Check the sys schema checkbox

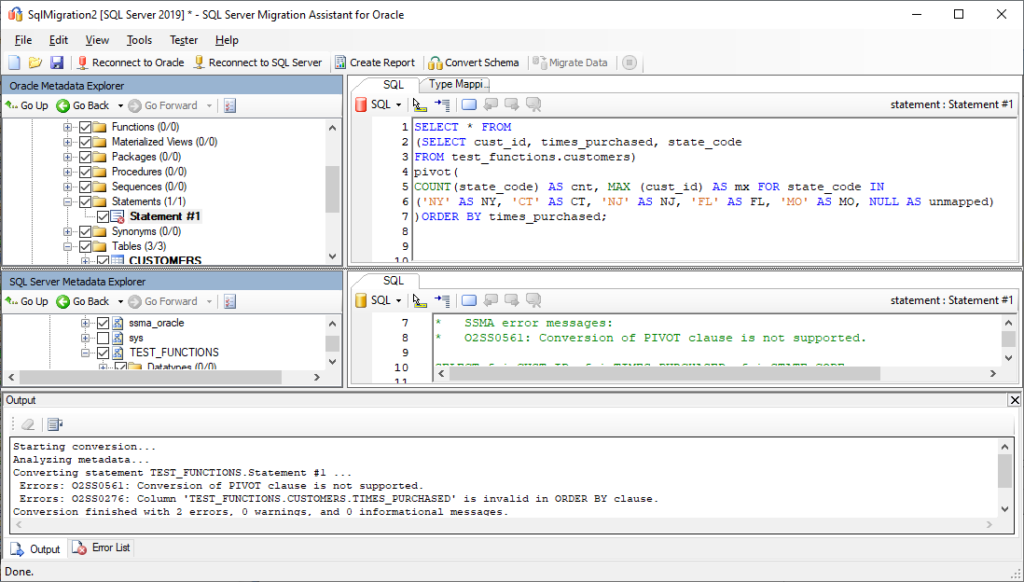(103, 338)
